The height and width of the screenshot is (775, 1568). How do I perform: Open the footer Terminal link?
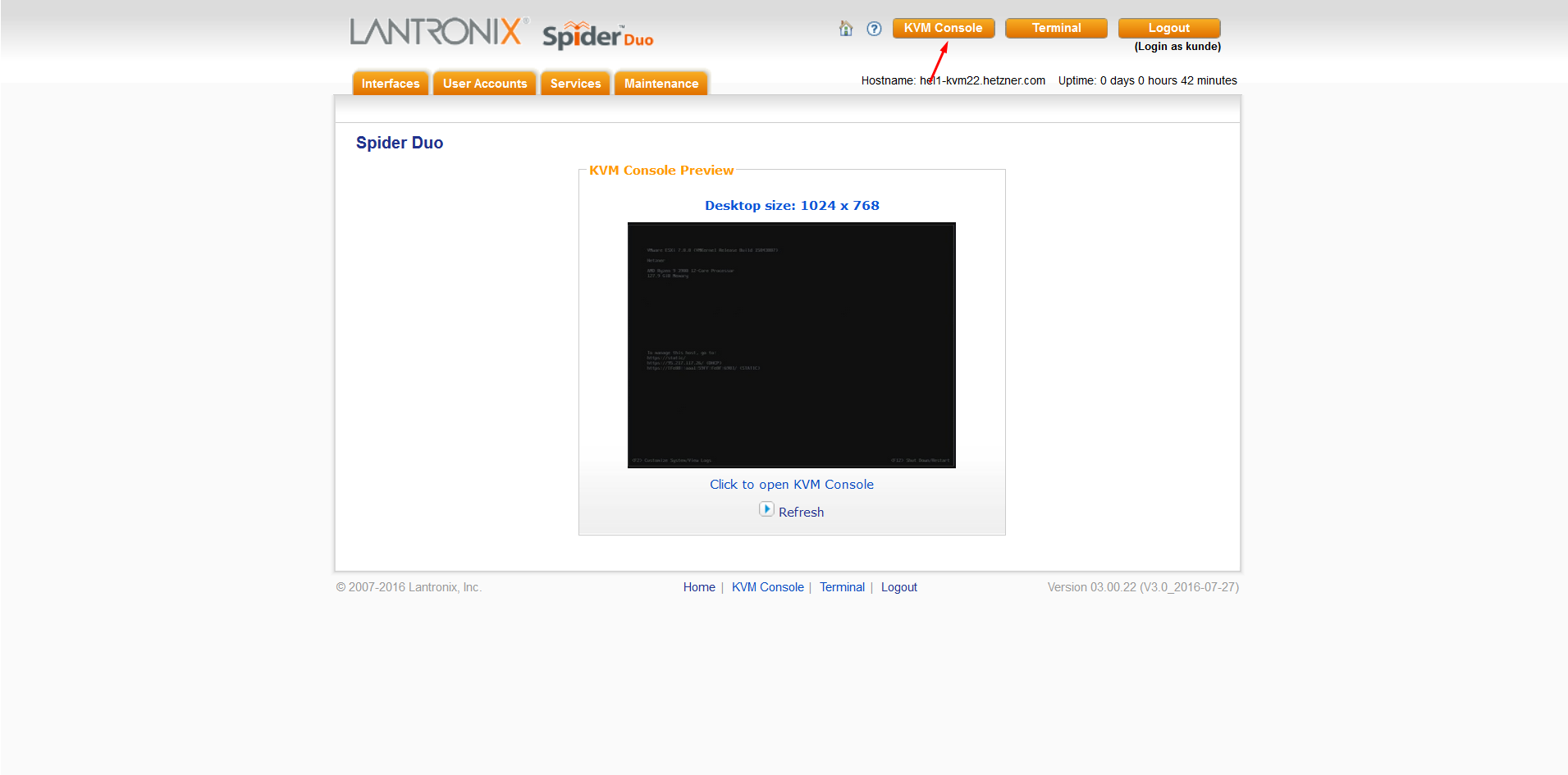(842, 587)
